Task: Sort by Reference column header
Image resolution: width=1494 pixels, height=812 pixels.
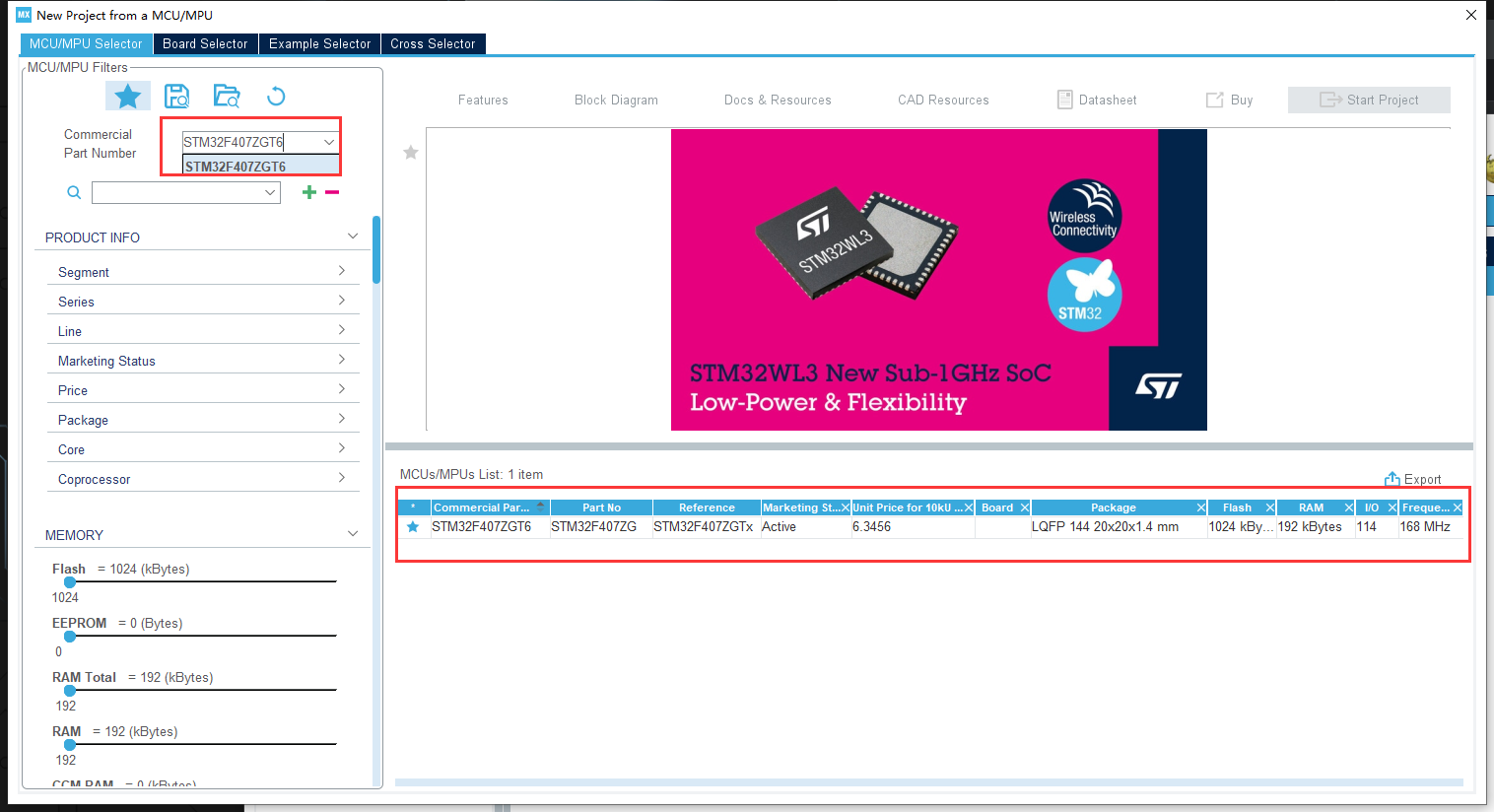Action: (x=707, y=507)
